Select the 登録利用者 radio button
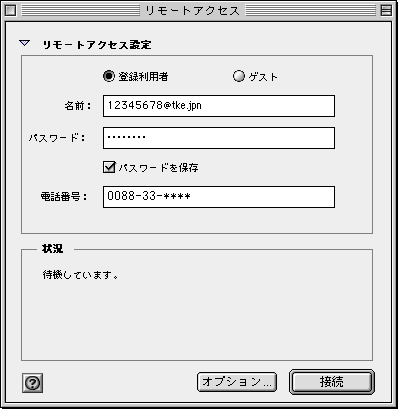The width and height of the screenshot is (398, 409). point(109,76)
